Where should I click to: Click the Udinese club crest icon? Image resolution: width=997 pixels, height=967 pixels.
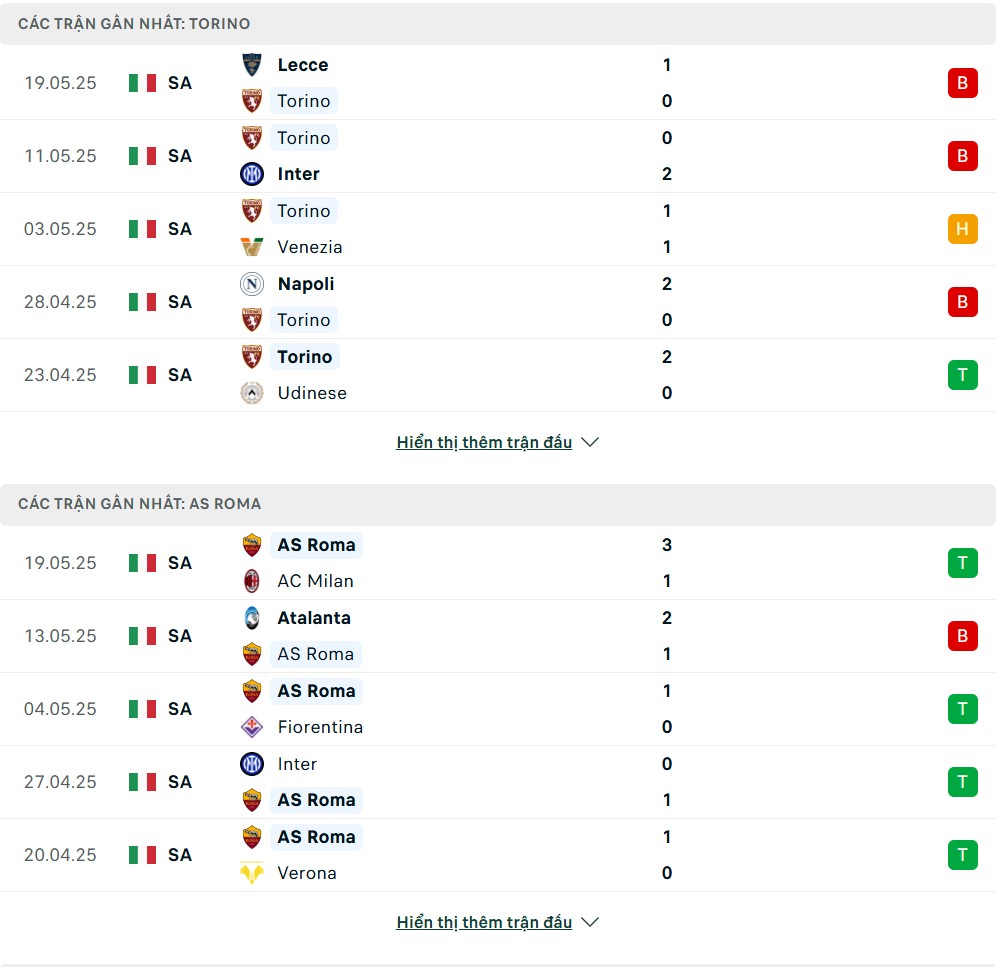252,393
